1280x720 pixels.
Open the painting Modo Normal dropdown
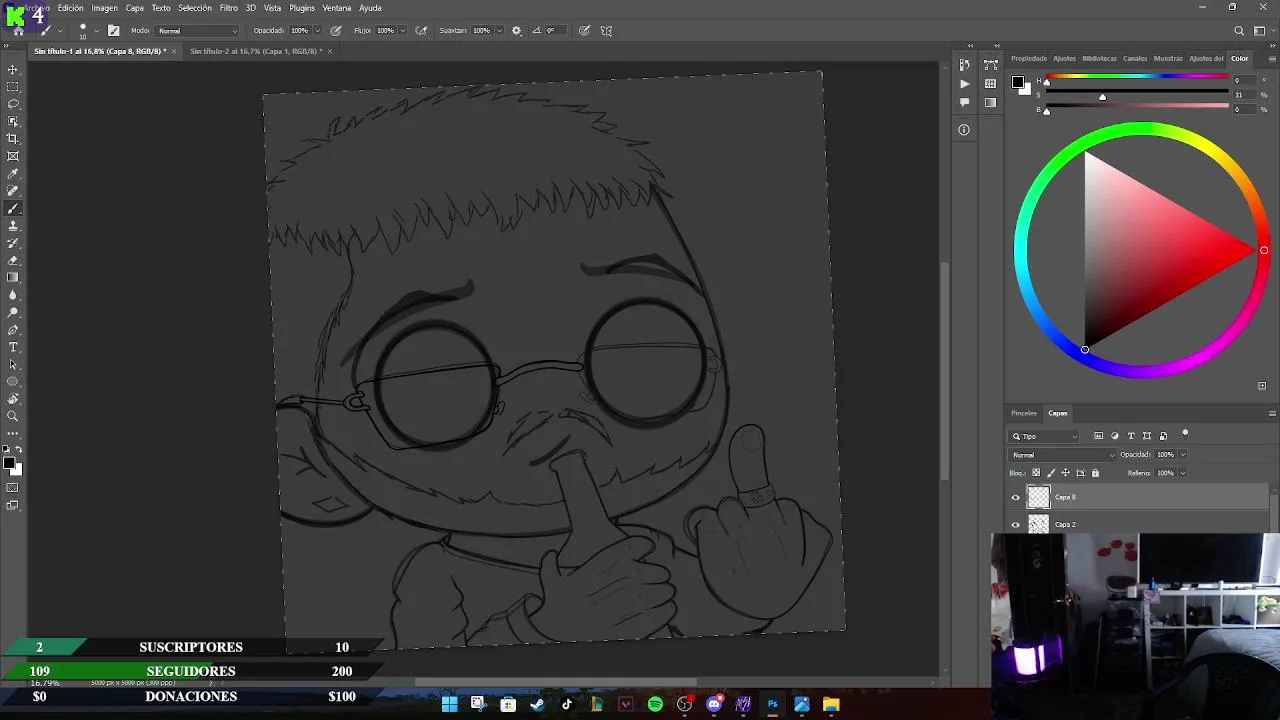197,31
